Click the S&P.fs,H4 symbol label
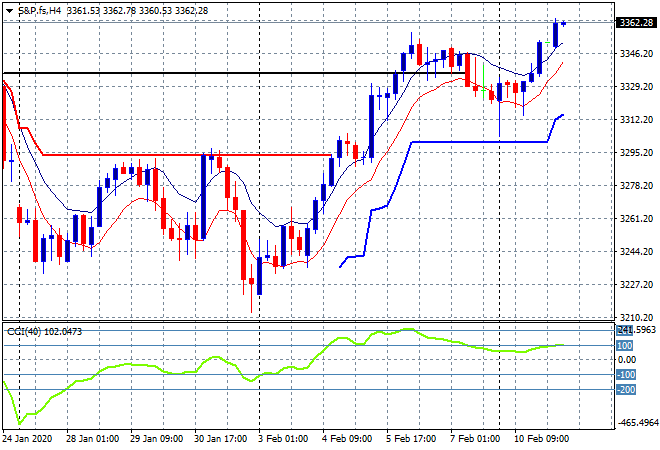The height and width of the screenshot is (450, 660). click(40, 11)
